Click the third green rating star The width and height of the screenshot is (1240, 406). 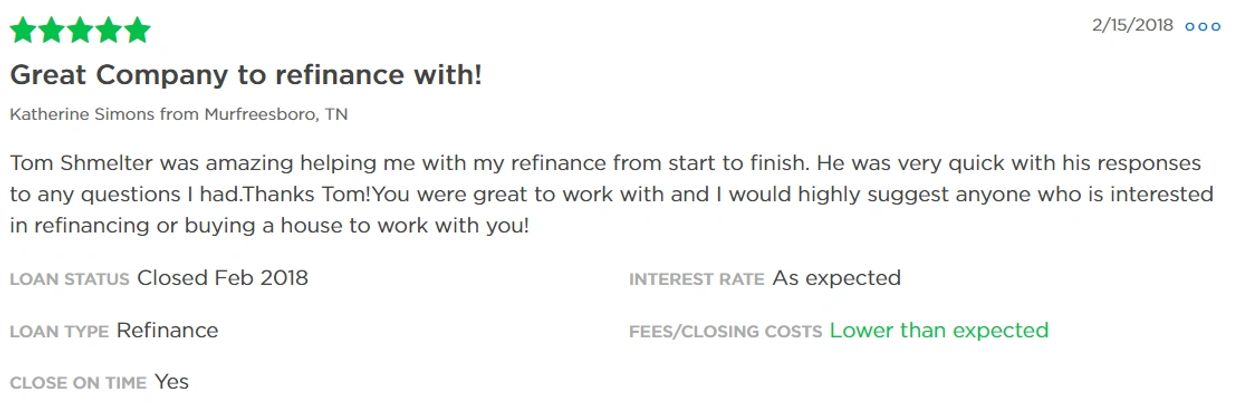click(79, 31)
